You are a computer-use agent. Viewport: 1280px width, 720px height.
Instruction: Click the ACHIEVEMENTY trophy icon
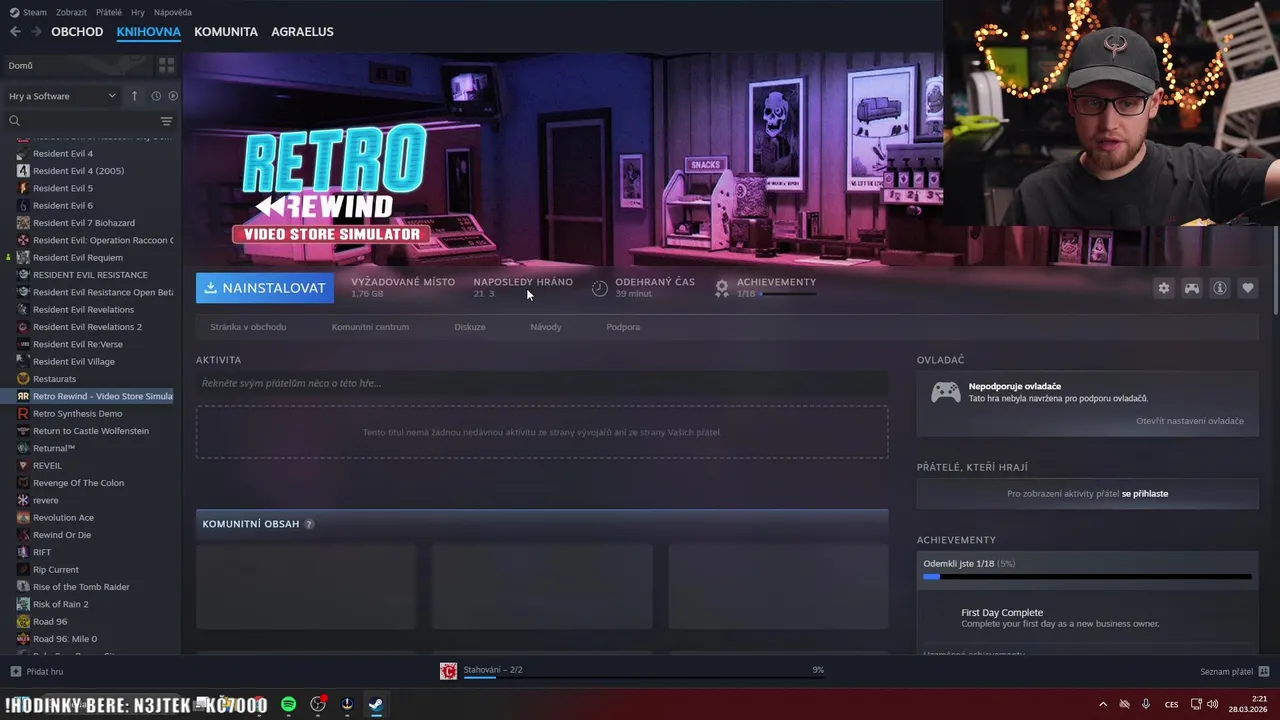[x=722, y=288]
